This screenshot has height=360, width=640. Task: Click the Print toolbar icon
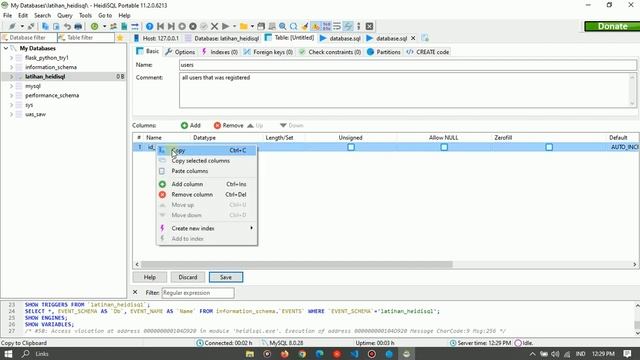(78, 26)
